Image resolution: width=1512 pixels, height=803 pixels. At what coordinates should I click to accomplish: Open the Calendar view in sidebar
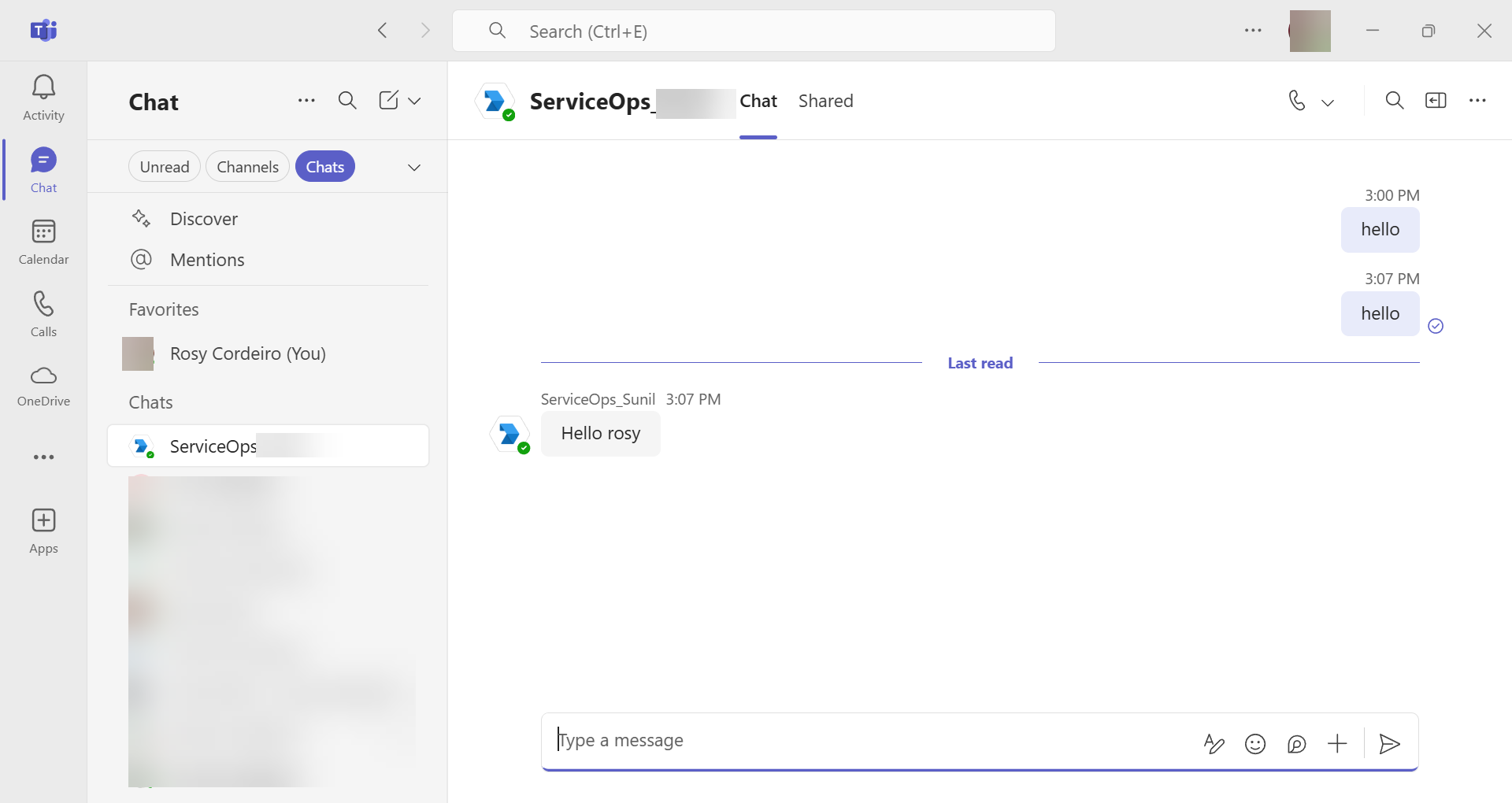pyautogui.click(x=43, y=242)
